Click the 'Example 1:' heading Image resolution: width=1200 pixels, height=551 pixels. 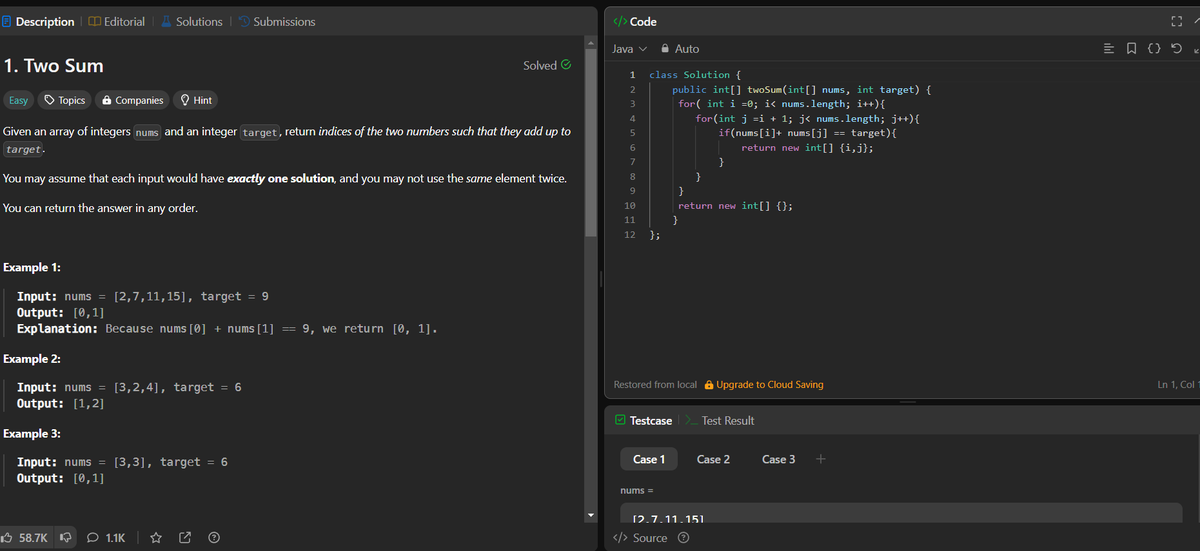tap(32, 267)
